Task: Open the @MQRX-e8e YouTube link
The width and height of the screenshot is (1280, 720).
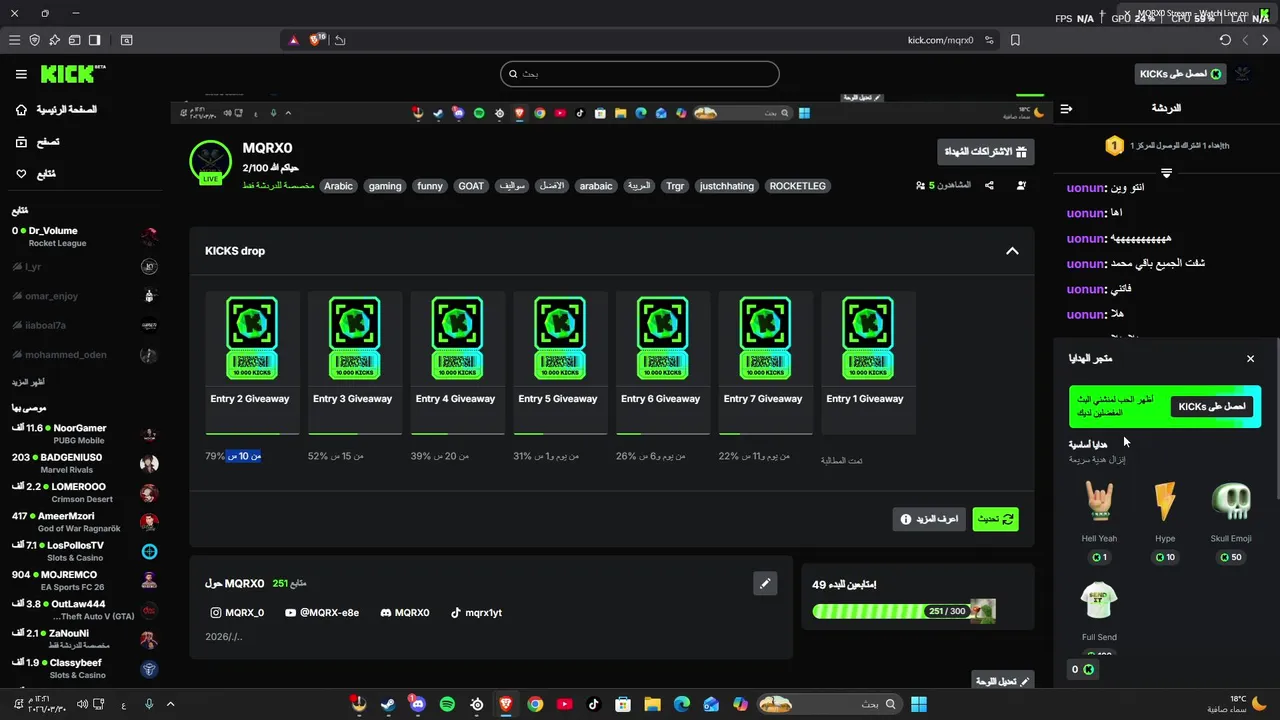Action: 321,612
